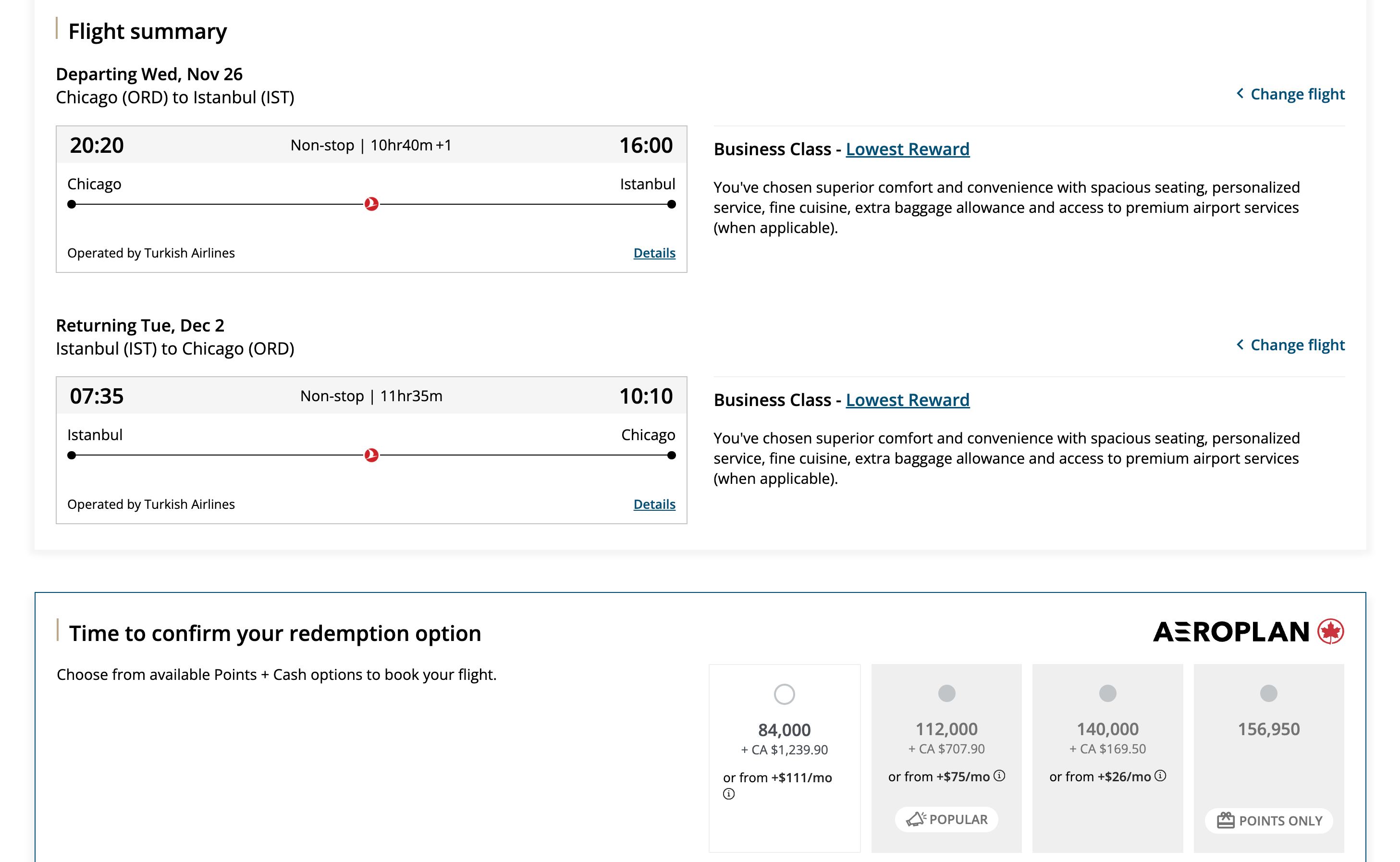The height and width of the screenshot is (862, 1400).
Task: Click info icon next to +$26/mo
Action: 1160,776
